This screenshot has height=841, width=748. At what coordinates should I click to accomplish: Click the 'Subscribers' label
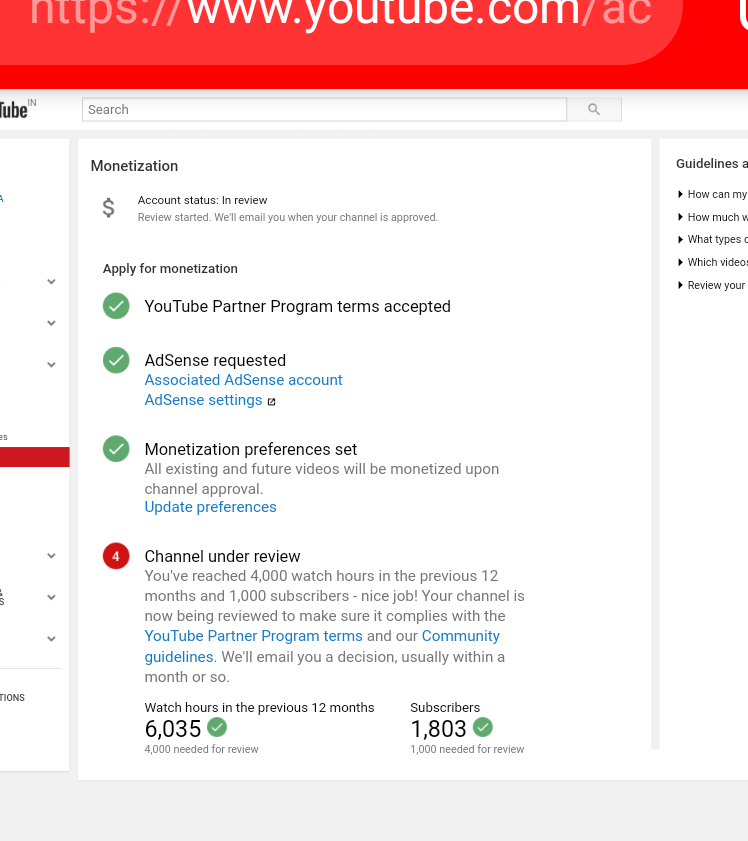(445, 707)
